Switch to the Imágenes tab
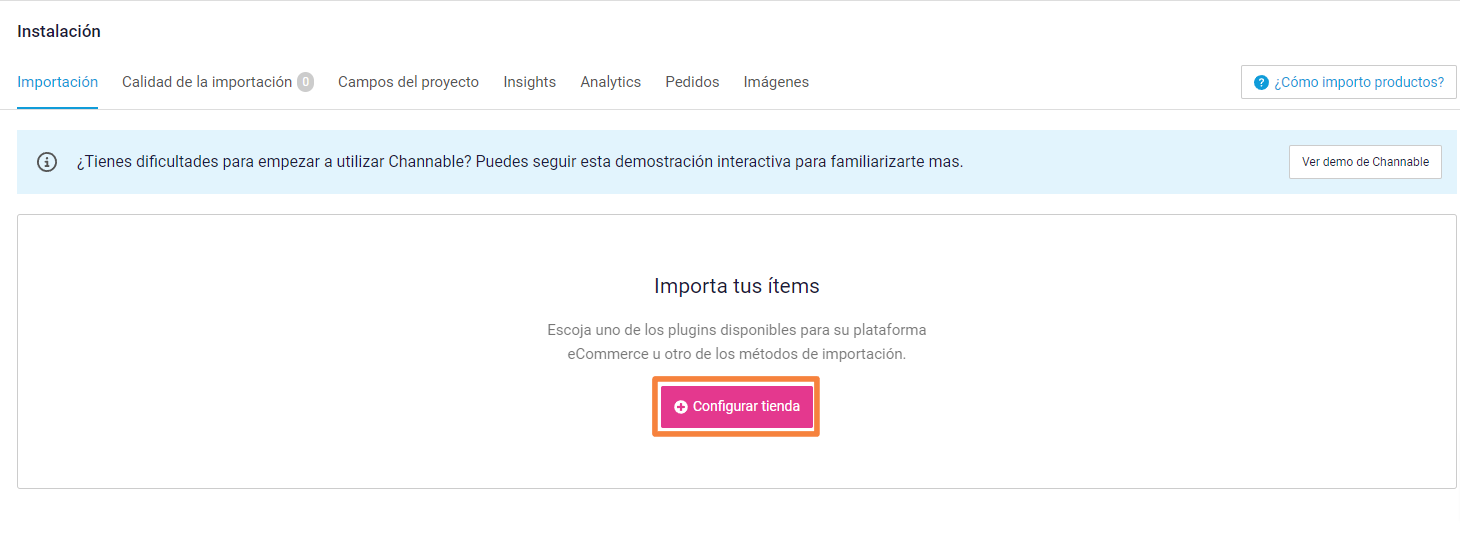The image size is (1460, 548). [776, 82]
